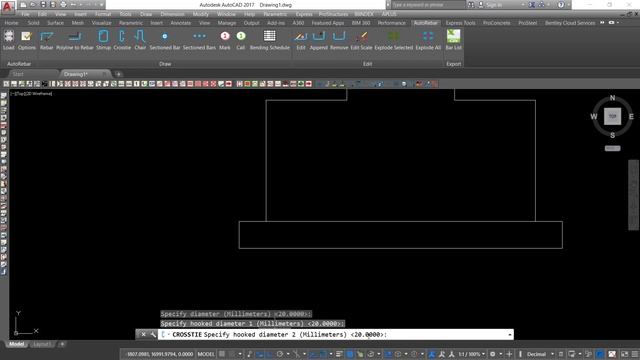
Task: Select the Rebar draw tool
Action: click(x=47, y=40)
